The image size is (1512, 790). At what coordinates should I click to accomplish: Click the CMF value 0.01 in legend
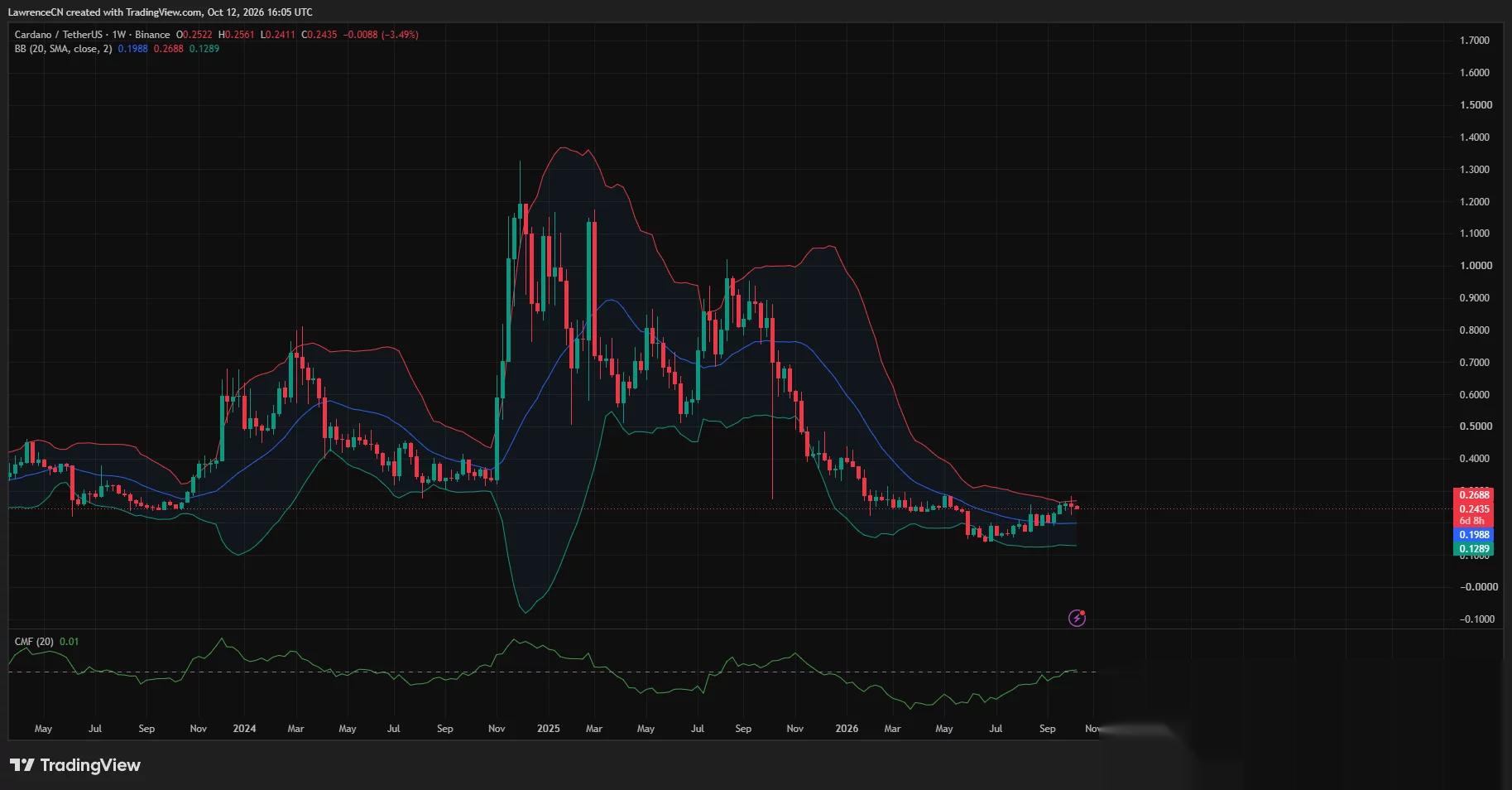pyautogui.click(x=70, y=642)
